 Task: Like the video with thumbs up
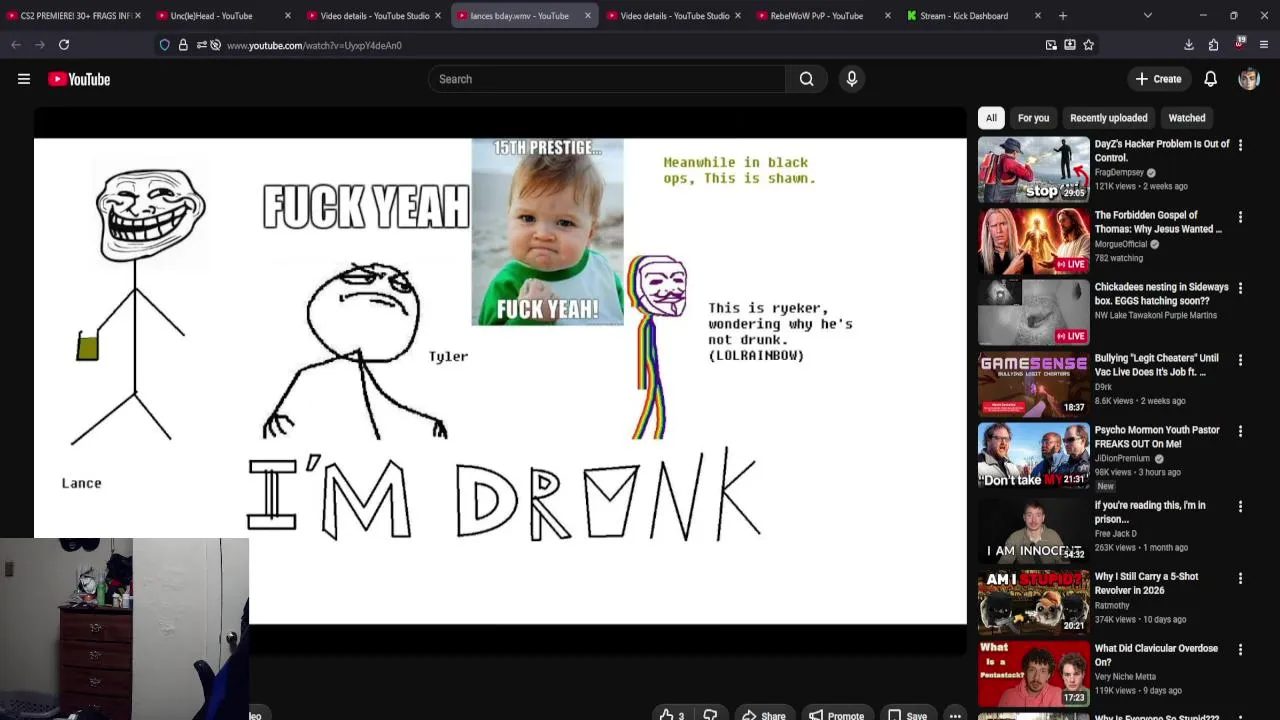tap(671, 714)
